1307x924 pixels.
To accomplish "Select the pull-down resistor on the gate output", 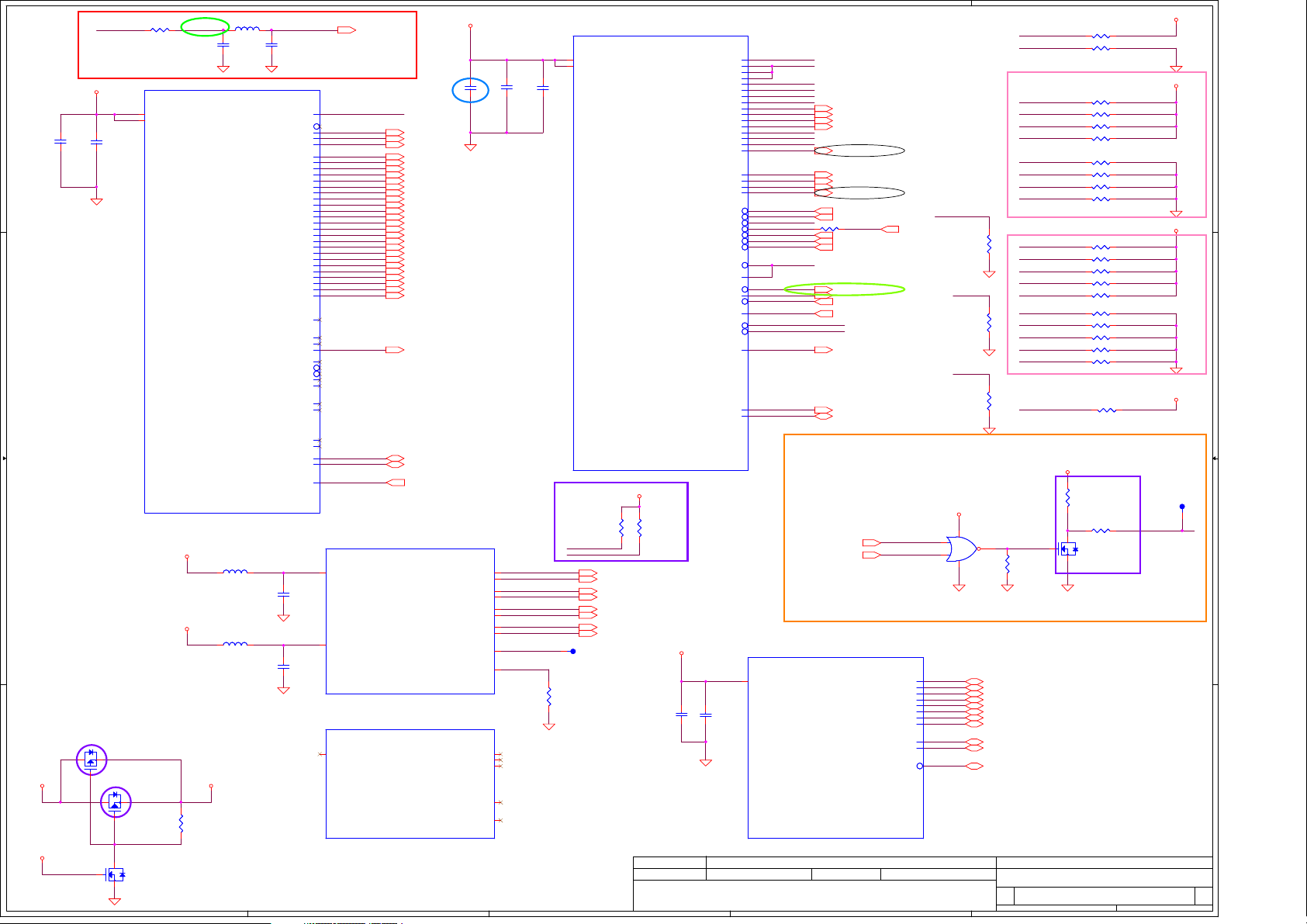I will pyautogui.click(x=1008, y=564).
